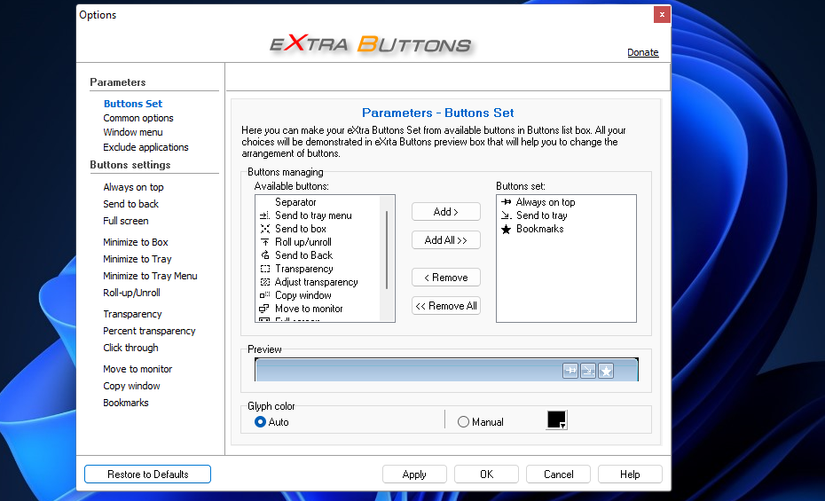Open Roll-up/Unroll settings in sidebar

click(132, 293)
